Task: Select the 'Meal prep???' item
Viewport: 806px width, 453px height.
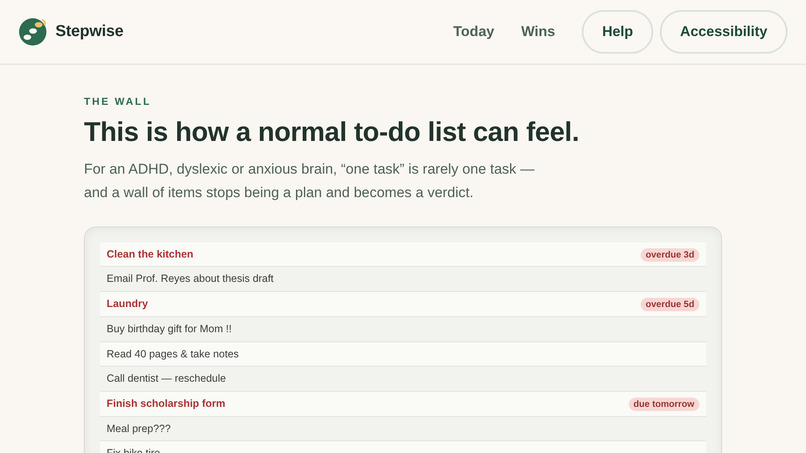Action: click(402, 428)
